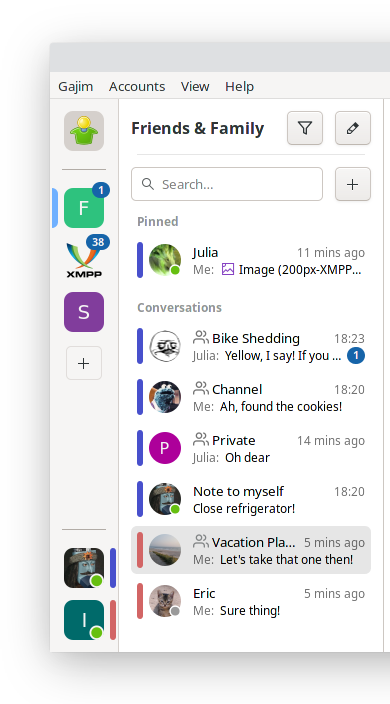Viewport: 390px width, 704px height.
Task: Add a new workspace with sidebar plus
Action: click(84, 363)
